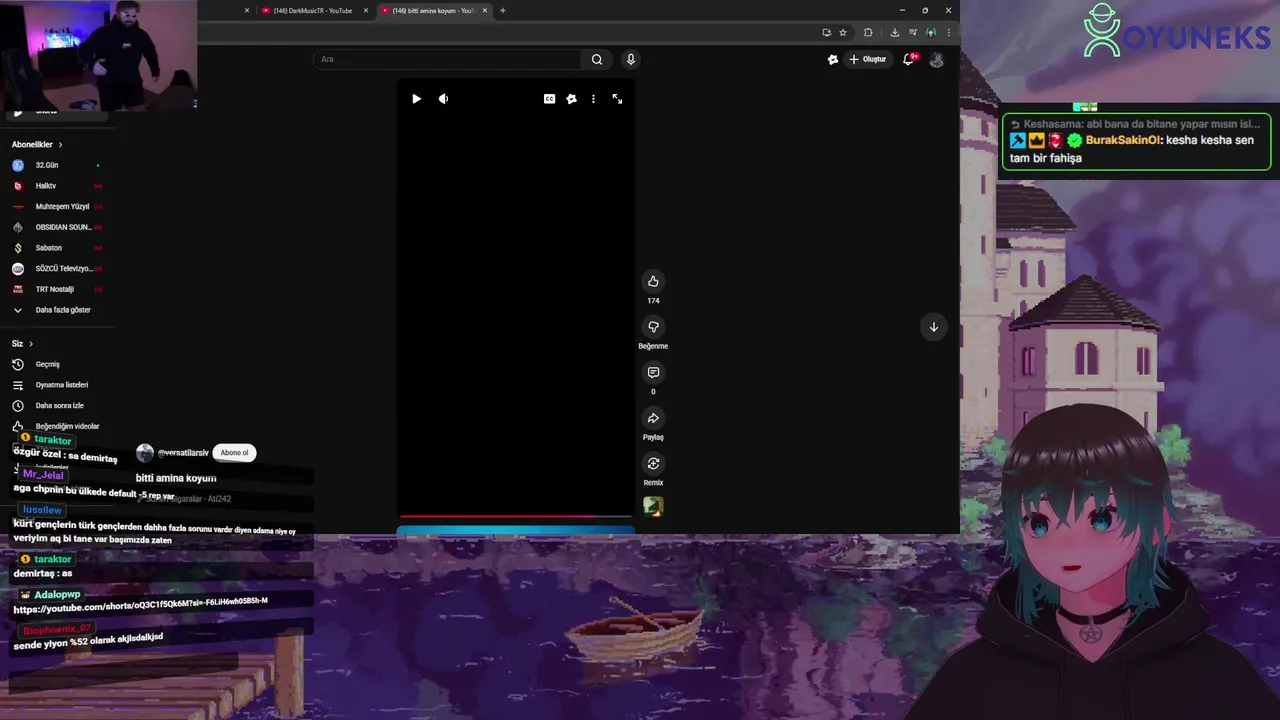
Task: Go to the next Short with down arrow
Action: coord(933,327)
